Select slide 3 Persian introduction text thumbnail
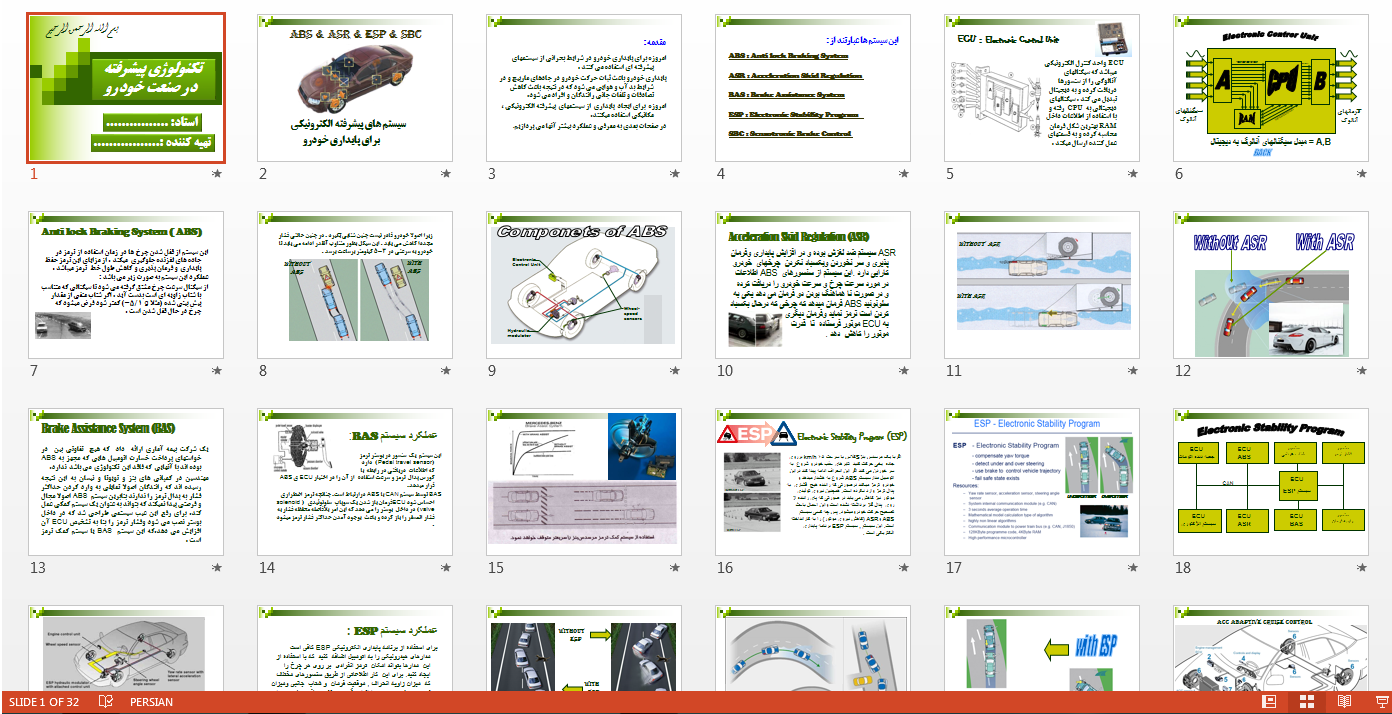1392x714 pixels. [x=584, y=88]
